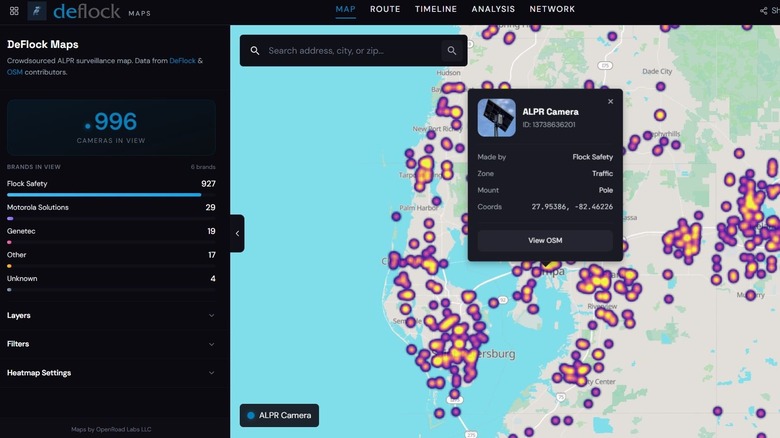Click the magnifier icon left of search
The image size is (780, 438).
[x=255, y=50]
